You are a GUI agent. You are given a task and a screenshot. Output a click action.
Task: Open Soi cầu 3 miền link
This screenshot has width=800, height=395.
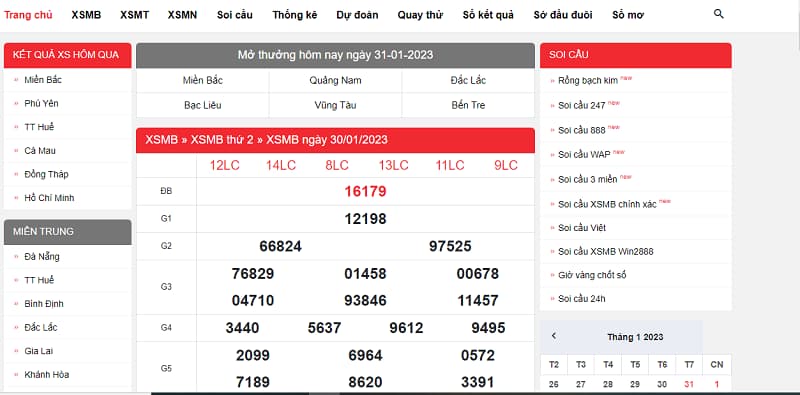click(588, 179)
